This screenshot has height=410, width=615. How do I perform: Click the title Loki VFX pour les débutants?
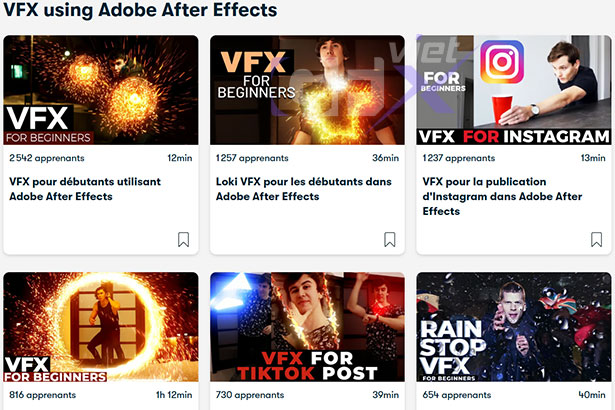[x=304, y=189]
